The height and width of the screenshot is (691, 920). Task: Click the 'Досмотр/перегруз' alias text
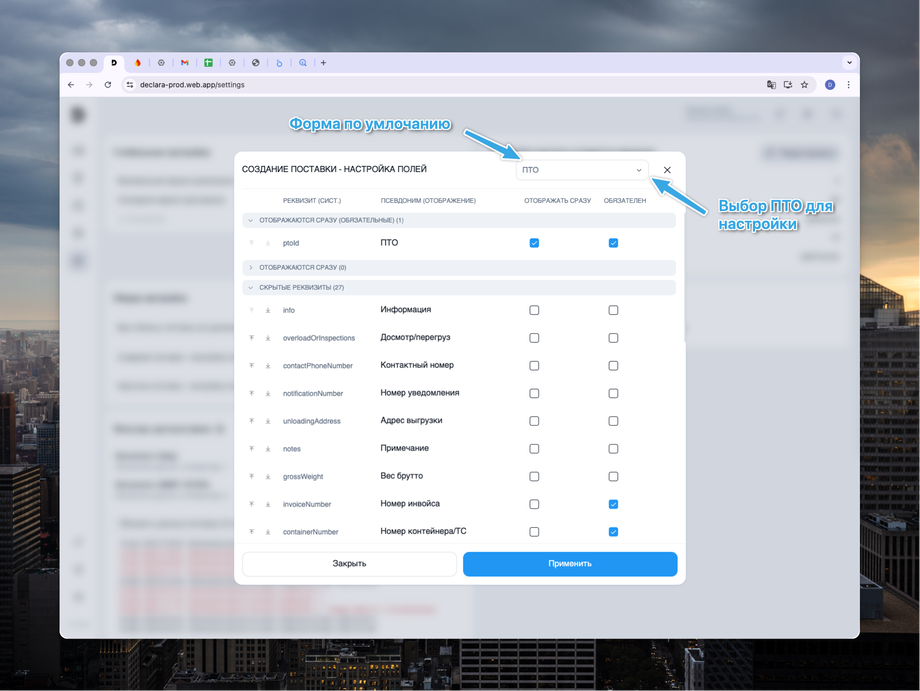[x=415, y=337]
